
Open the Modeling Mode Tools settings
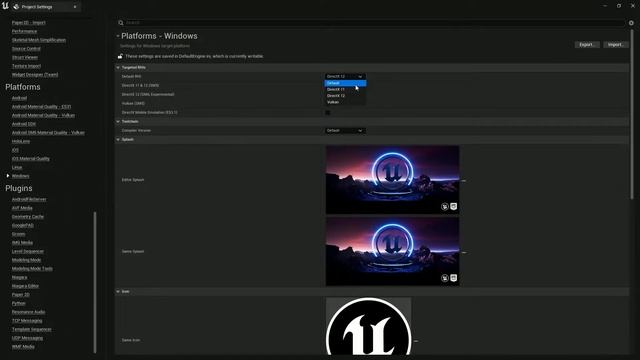[x=32, y=269]
